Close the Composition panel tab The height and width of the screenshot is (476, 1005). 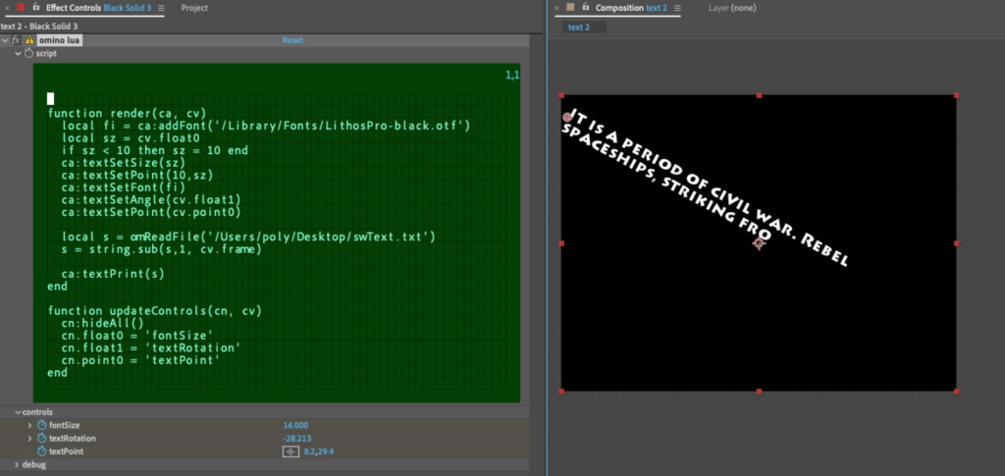pos(556,8)
